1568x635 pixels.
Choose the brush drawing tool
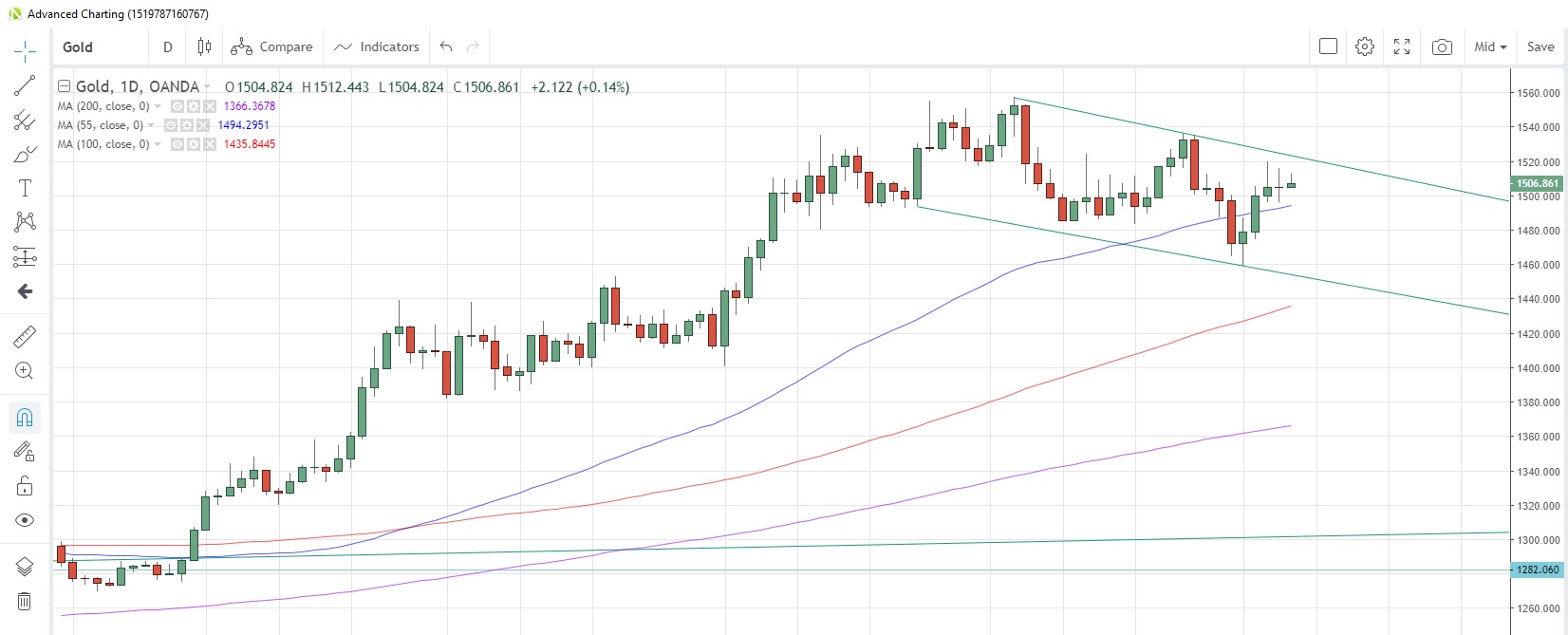25,154
